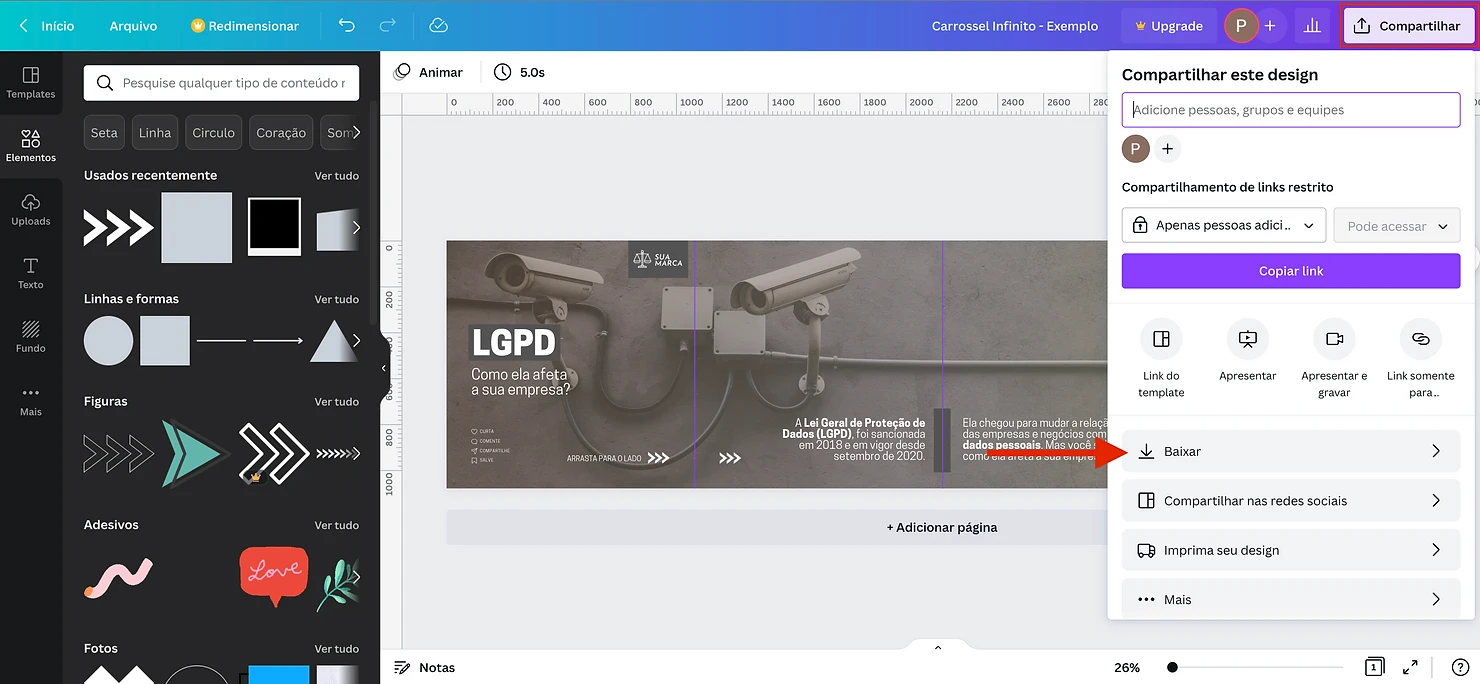This screenshot has height=684, width=1480.
Task: Click Adicione pessoas, grupos e equipes field
Action: (x=1291, y=110)
